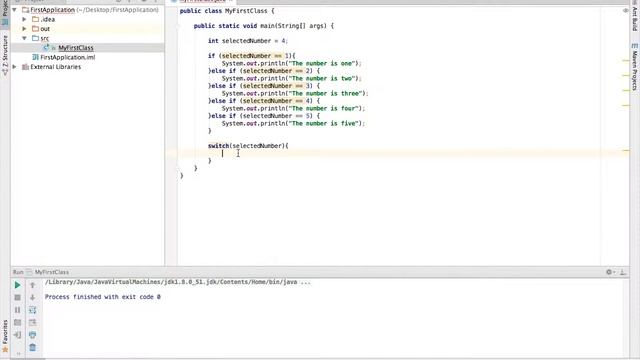Click the Print console icon
The image size is (640, 360).
[x=33, y=335]
